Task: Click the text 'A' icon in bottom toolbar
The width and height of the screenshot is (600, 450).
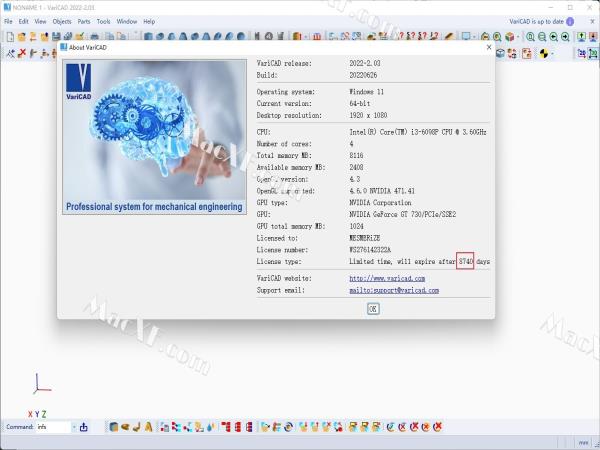Action: click(x=148, y=427)
